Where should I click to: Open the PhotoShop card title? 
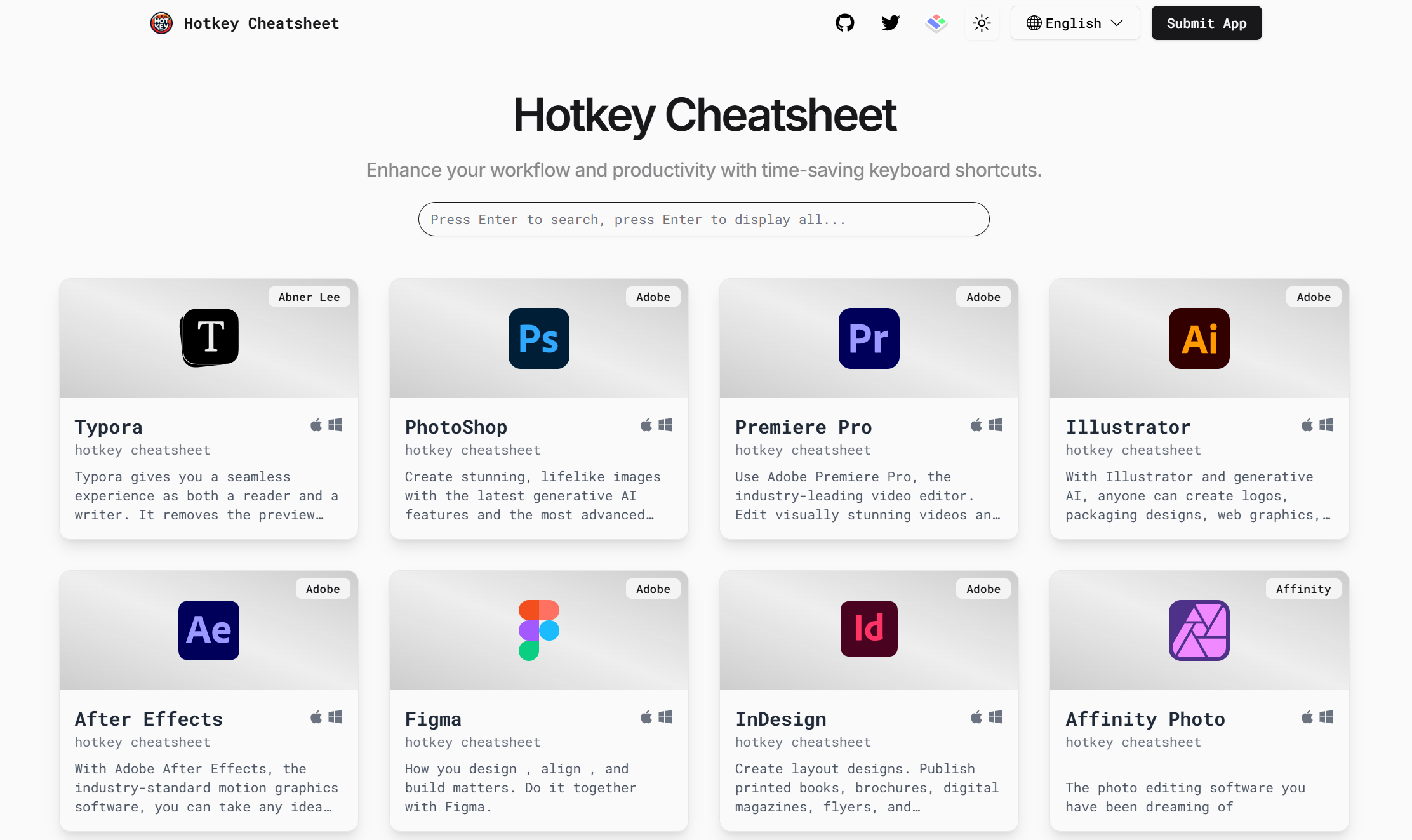[x=456, y=427]
